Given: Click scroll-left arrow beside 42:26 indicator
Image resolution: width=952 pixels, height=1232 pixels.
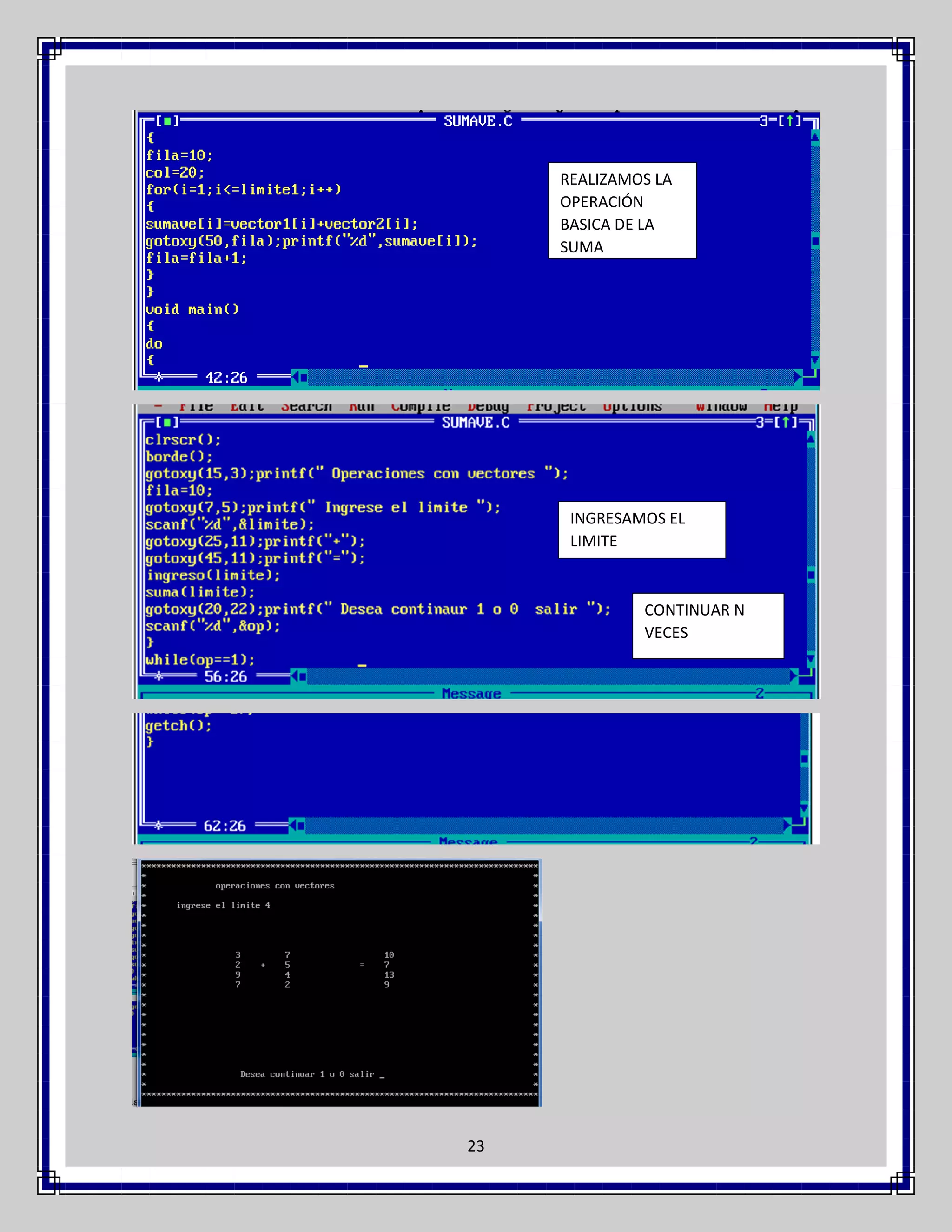Looking at the screenshot, I should 295,377.
